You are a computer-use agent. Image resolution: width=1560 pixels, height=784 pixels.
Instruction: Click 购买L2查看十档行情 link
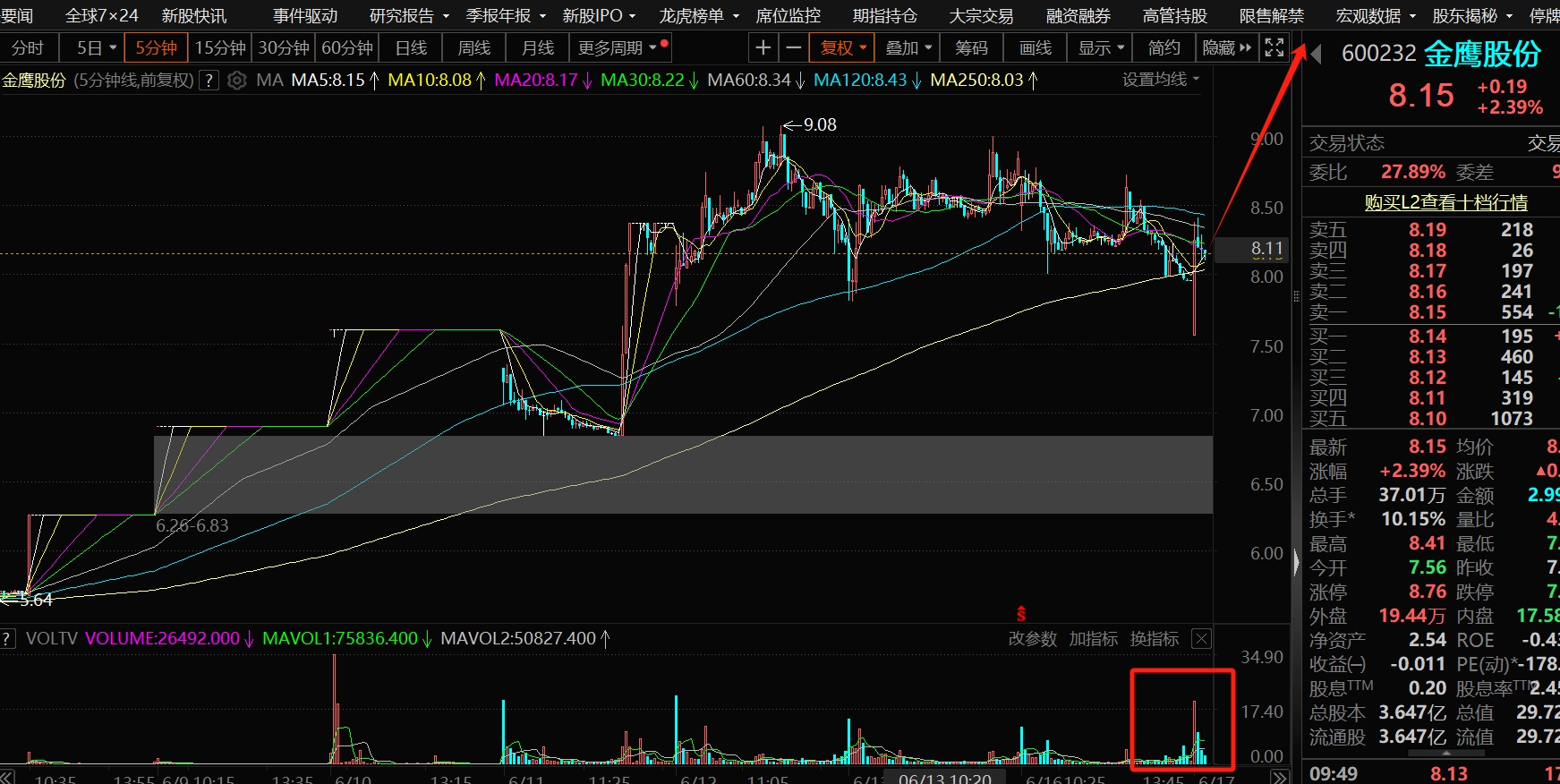tap(1446, 202)
